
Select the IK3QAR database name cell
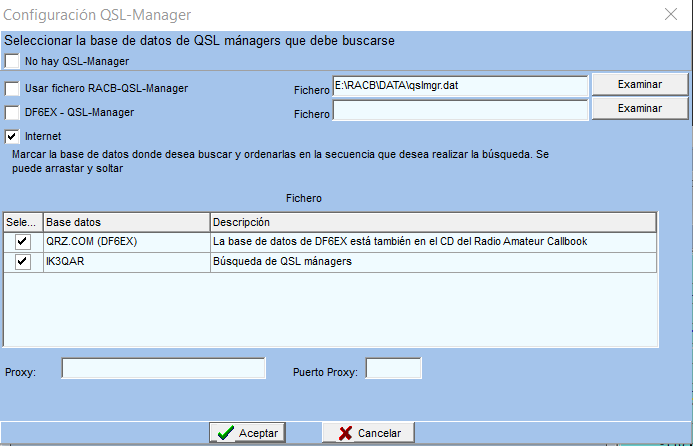pos(125,261)
